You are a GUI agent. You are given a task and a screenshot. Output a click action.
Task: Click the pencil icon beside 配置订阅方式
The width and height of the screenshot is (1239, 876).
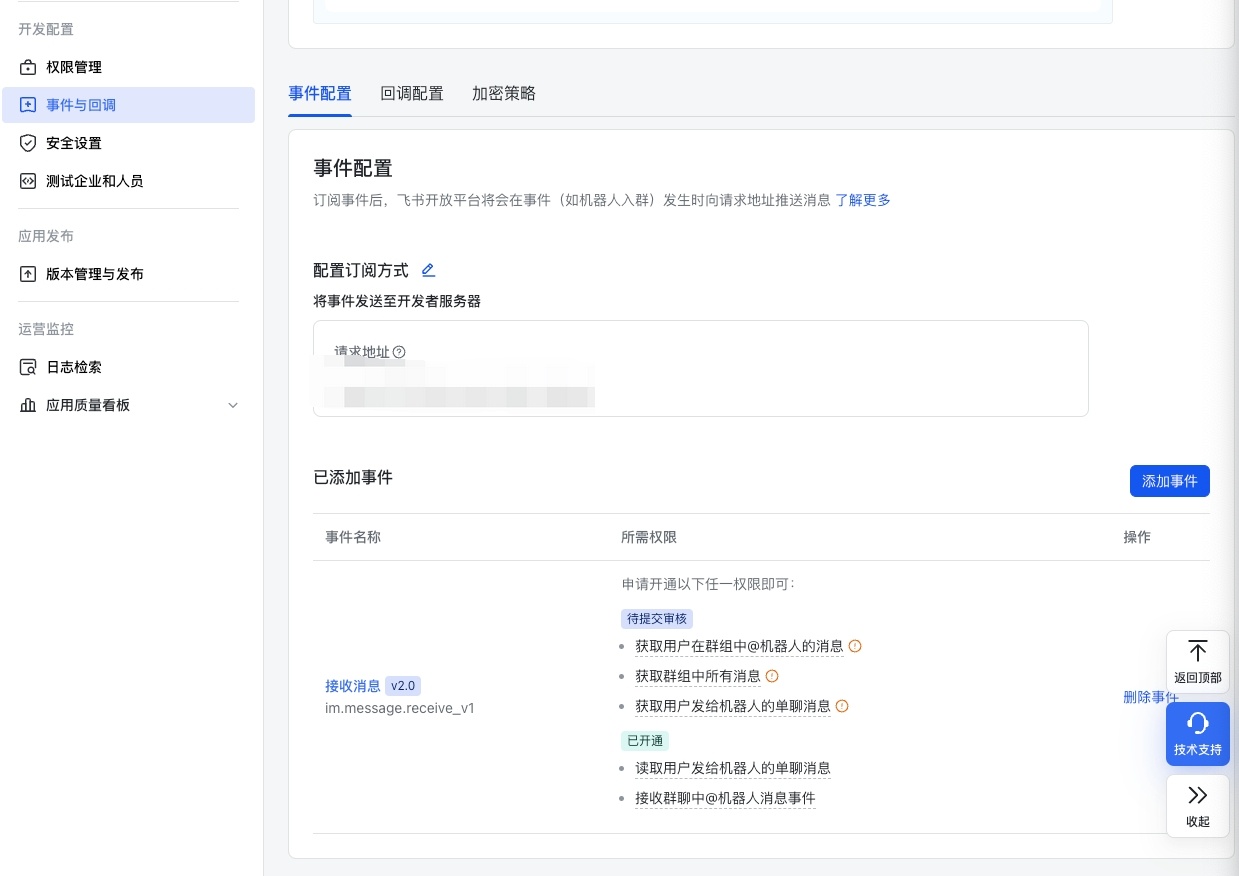click(428, 270)
